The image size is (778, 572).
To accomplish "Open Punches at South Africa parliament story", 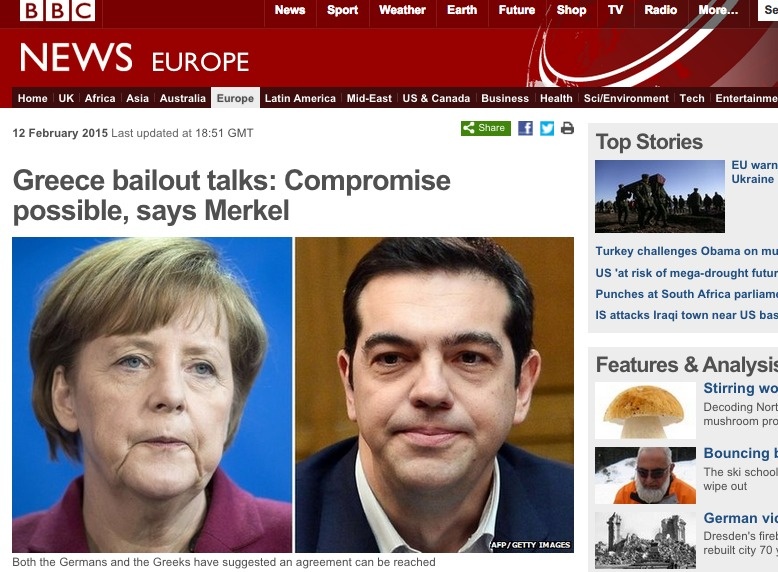I will click(x=687, y=294).
